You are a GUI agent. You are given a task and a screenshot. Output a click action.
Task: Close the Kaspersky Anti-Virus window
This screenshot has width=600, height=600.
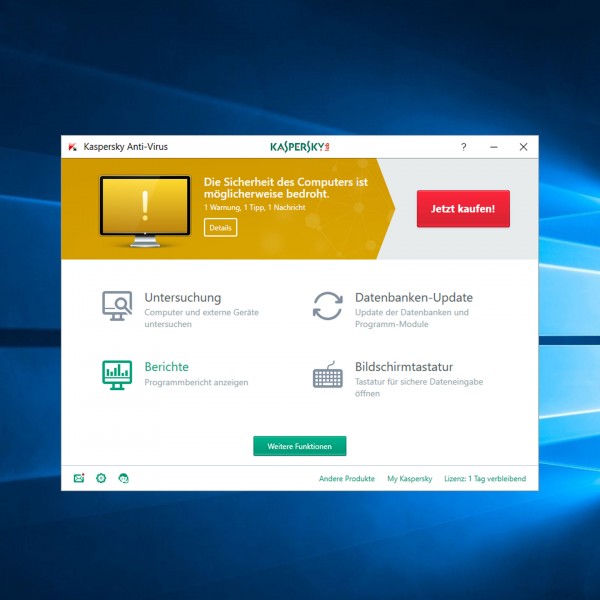[523, 147]
